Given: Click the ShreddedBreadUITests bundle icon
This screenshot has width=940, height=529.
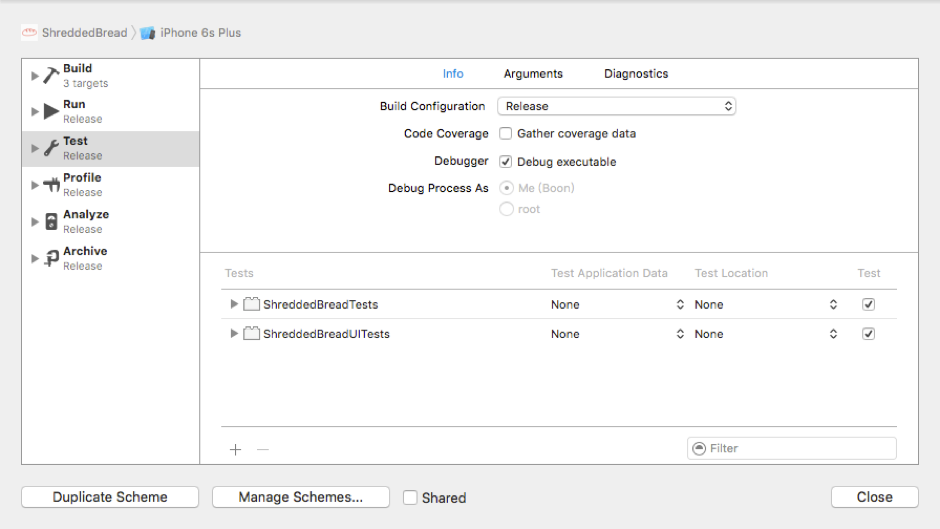Looking at the screenshot, I should 251,333.
